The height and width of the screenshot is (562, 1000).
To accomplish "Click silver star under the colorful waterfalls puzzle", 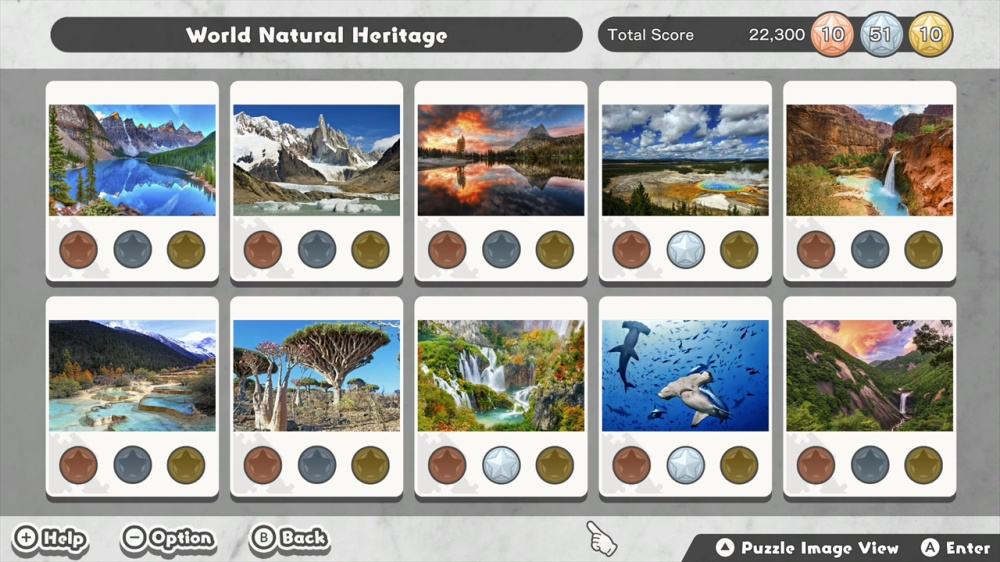I will 501,464.
